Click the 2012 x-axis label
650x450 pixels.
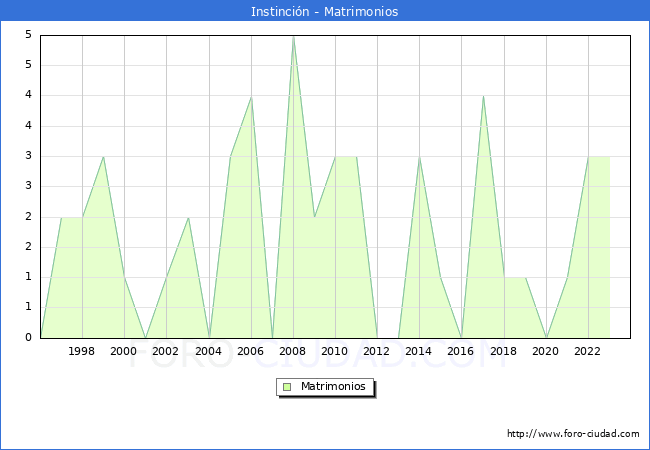[x=377, y=351]
